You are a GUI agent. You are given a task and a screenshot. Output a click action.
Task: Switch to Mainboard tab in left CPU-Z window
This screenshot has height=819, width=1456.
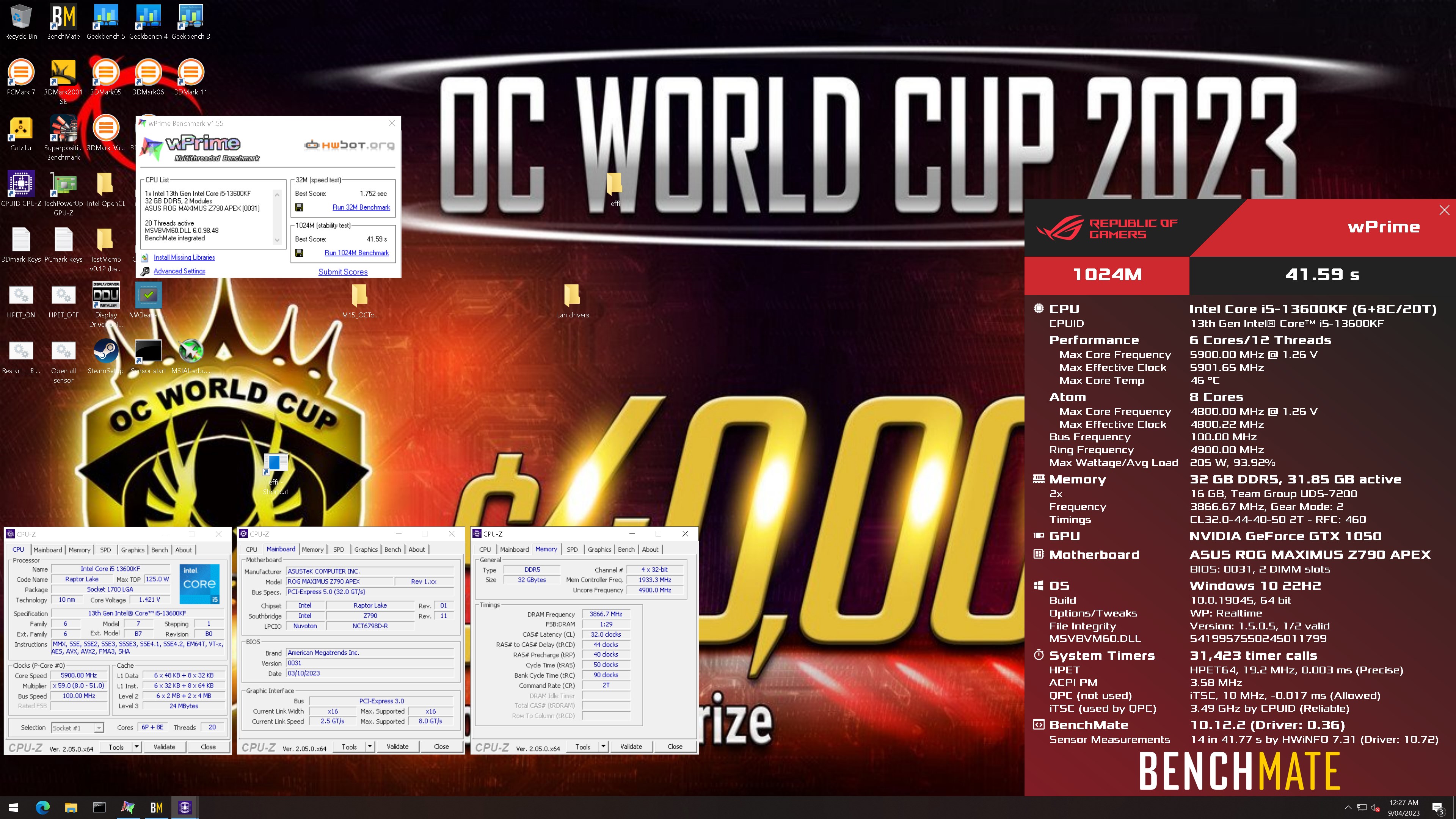tap(47, 550)
